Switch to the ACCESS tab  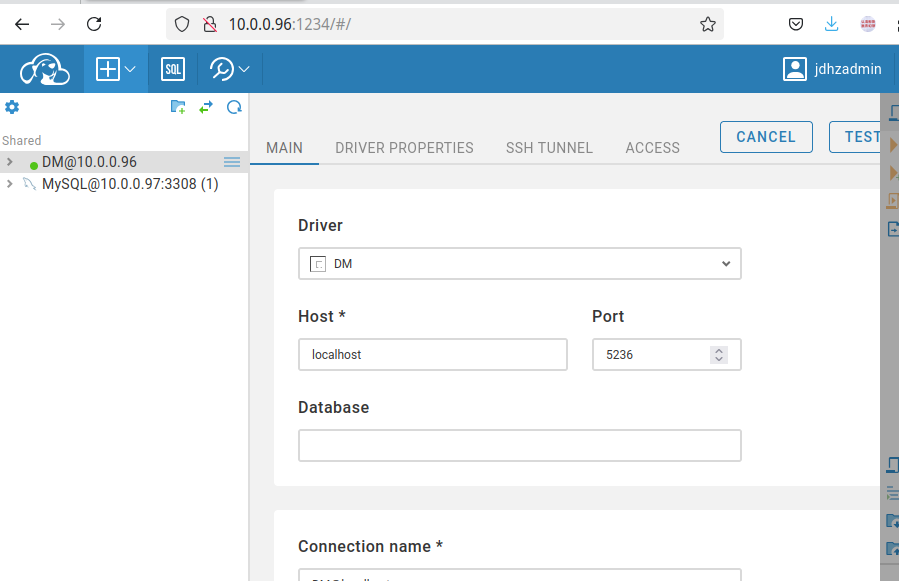[x=652, y=148]
